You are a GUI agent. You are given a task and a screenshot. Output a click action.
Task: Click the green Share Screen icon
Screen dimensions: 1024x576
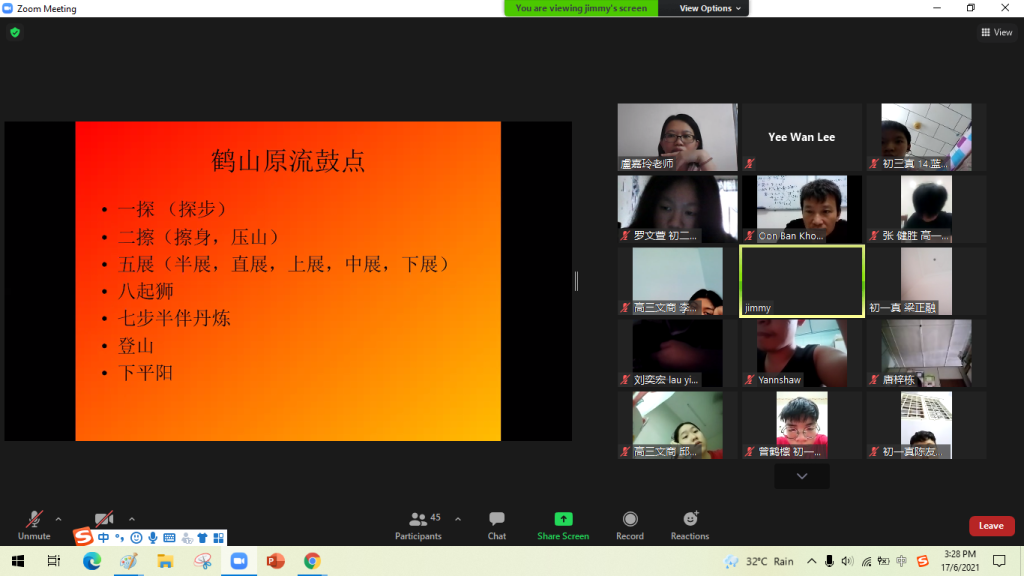(563, 520)
